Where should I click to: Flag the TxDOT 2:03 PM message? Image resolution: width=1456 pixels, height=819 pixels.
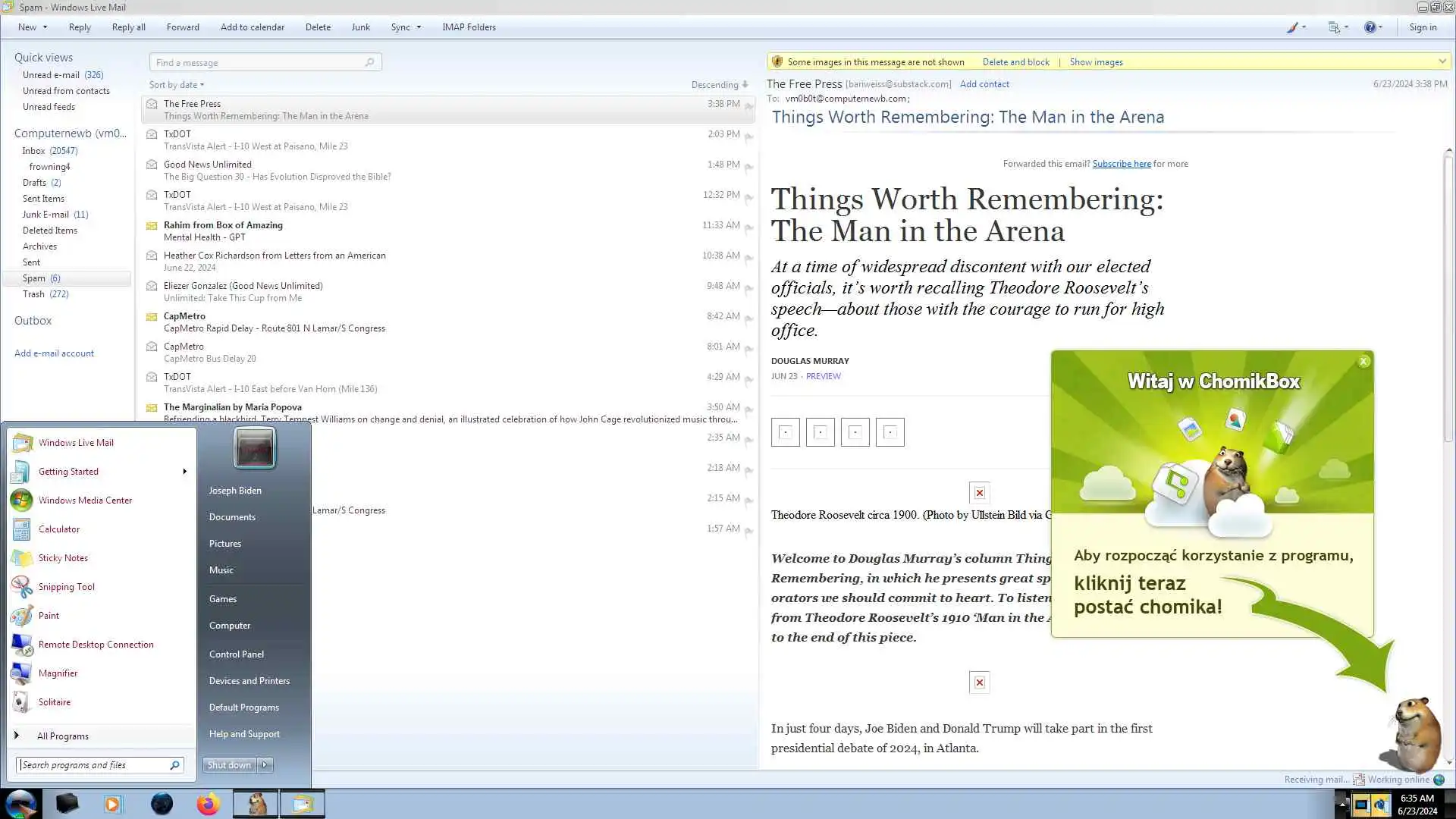pyautogui.click(x=748, y=137)
